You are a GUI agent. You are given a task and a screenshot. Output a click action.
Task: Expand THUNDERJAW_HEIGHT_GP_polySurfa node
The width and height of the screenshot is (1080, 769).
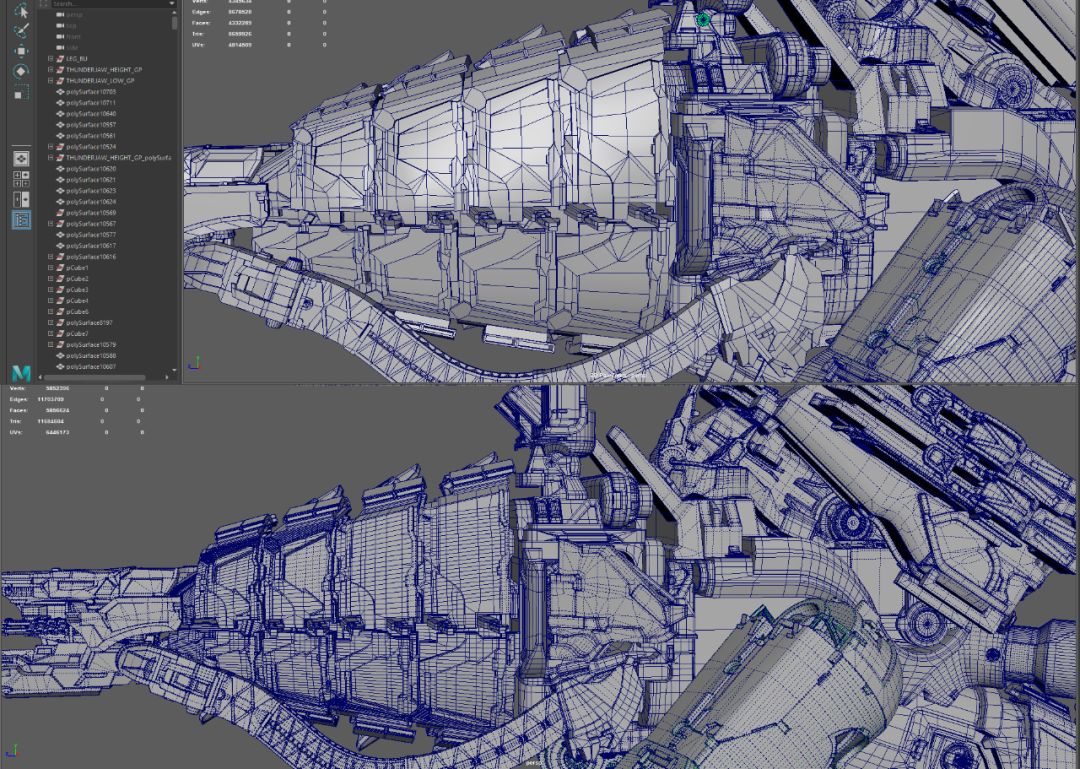click(50, 158)
